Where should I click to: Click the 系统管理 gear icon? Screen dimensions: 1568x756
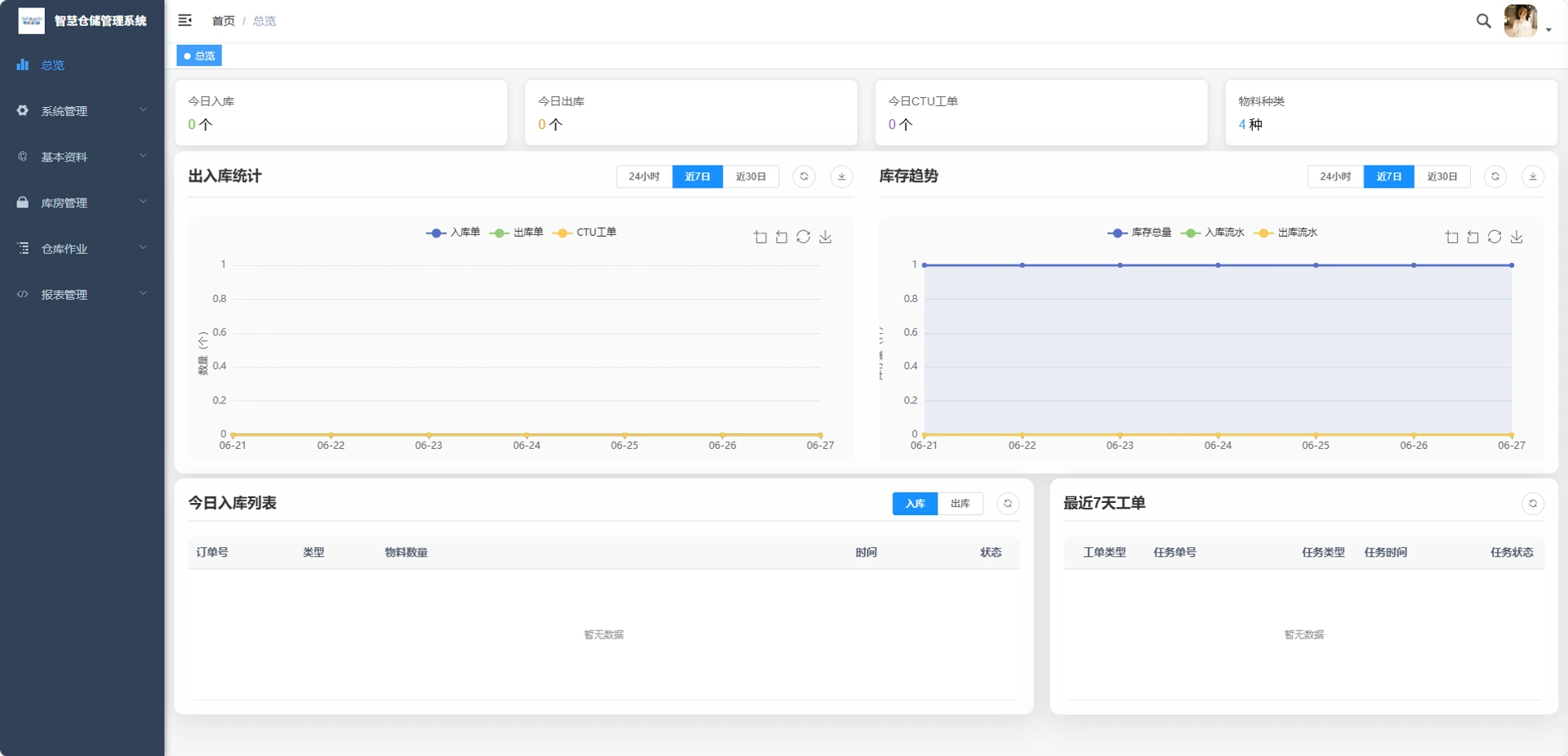(23, 110)
